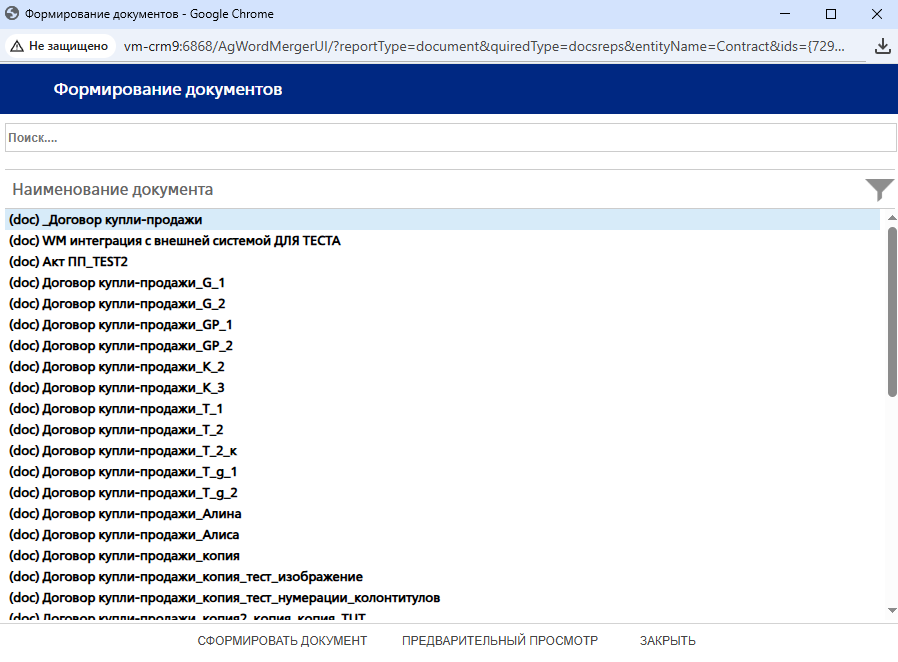Viewport: 898px width, 662px height.
Task: Select 'Договор купли-продажи_копия_тест_изображение' entry
Action: [185, 577]
